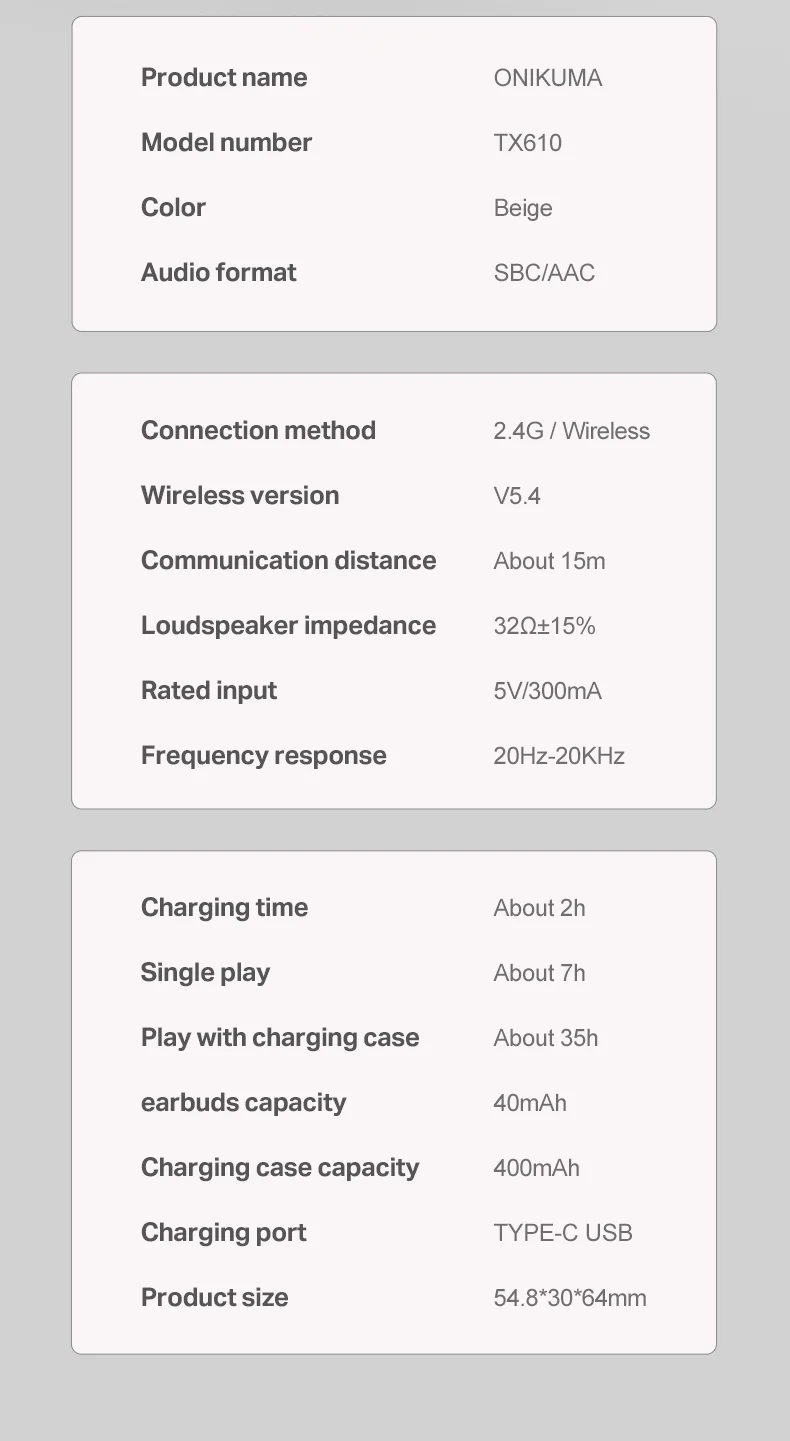Select the Beige color value
Viewport: 790px width, 1441px height.
[523, 208]
